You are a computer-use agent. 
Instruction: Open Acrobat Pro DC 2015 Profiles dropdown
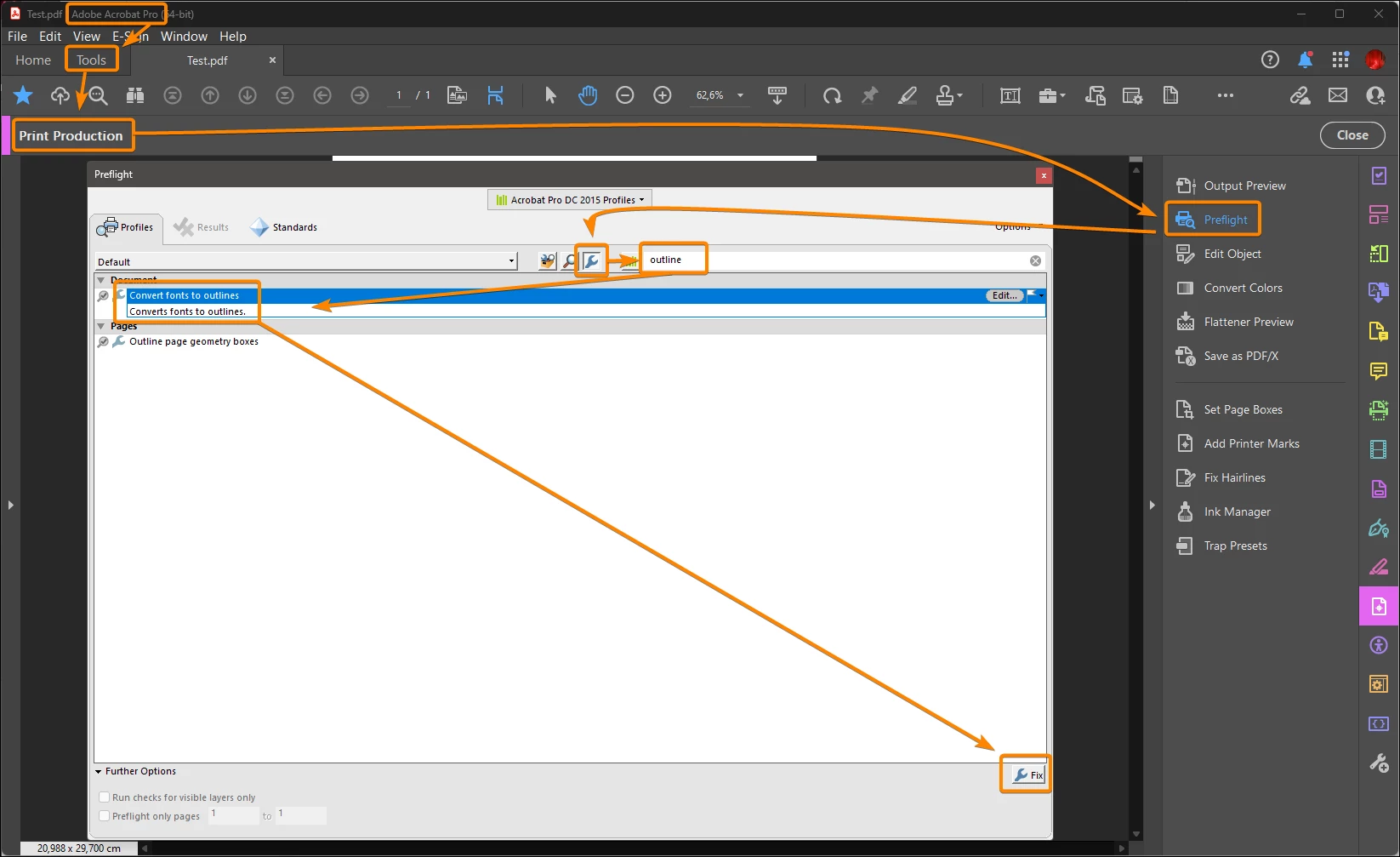[570, 200]
